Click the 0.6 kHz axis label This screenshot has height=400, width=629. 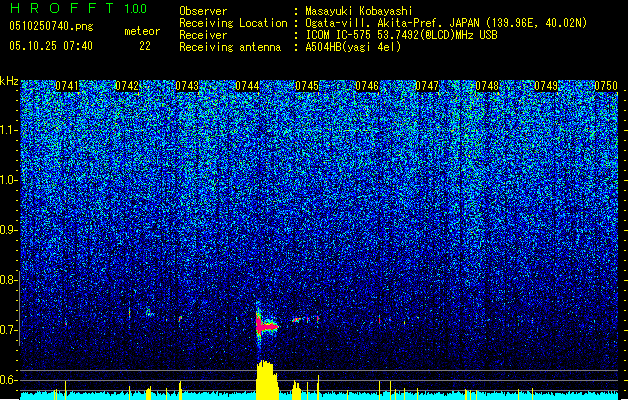pyautogui.click(x=9, y=380)
